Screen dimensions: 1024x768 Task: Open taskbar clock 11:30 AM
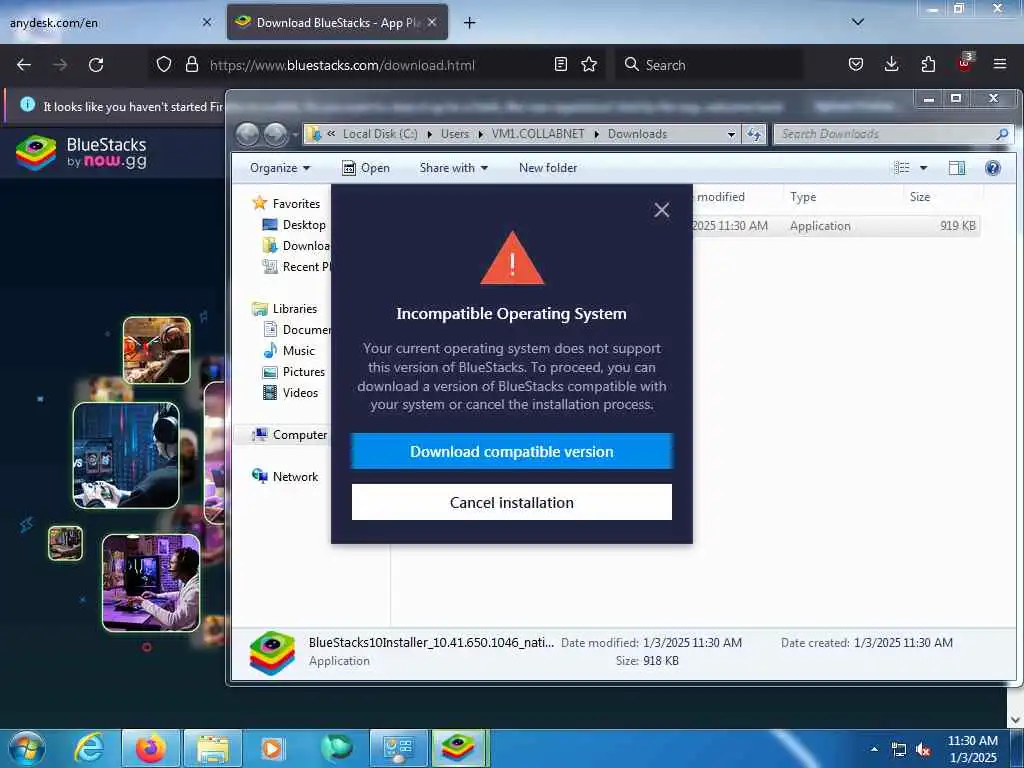[972, 749]
